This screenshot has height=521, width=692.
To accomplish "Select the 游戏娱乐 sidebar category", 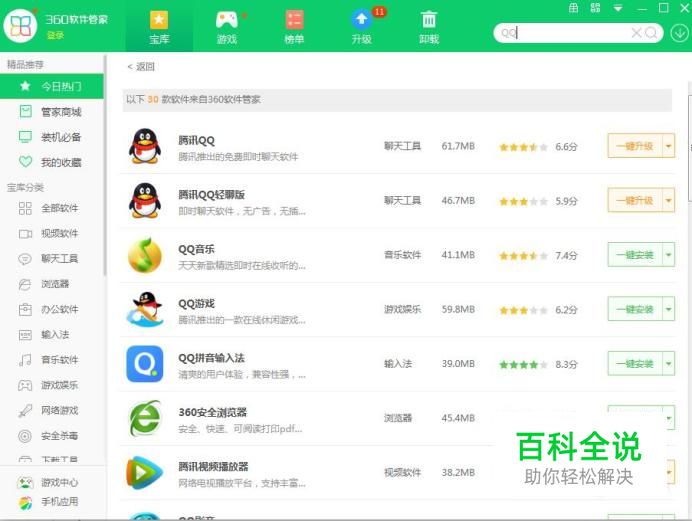I will click(52, 385).
